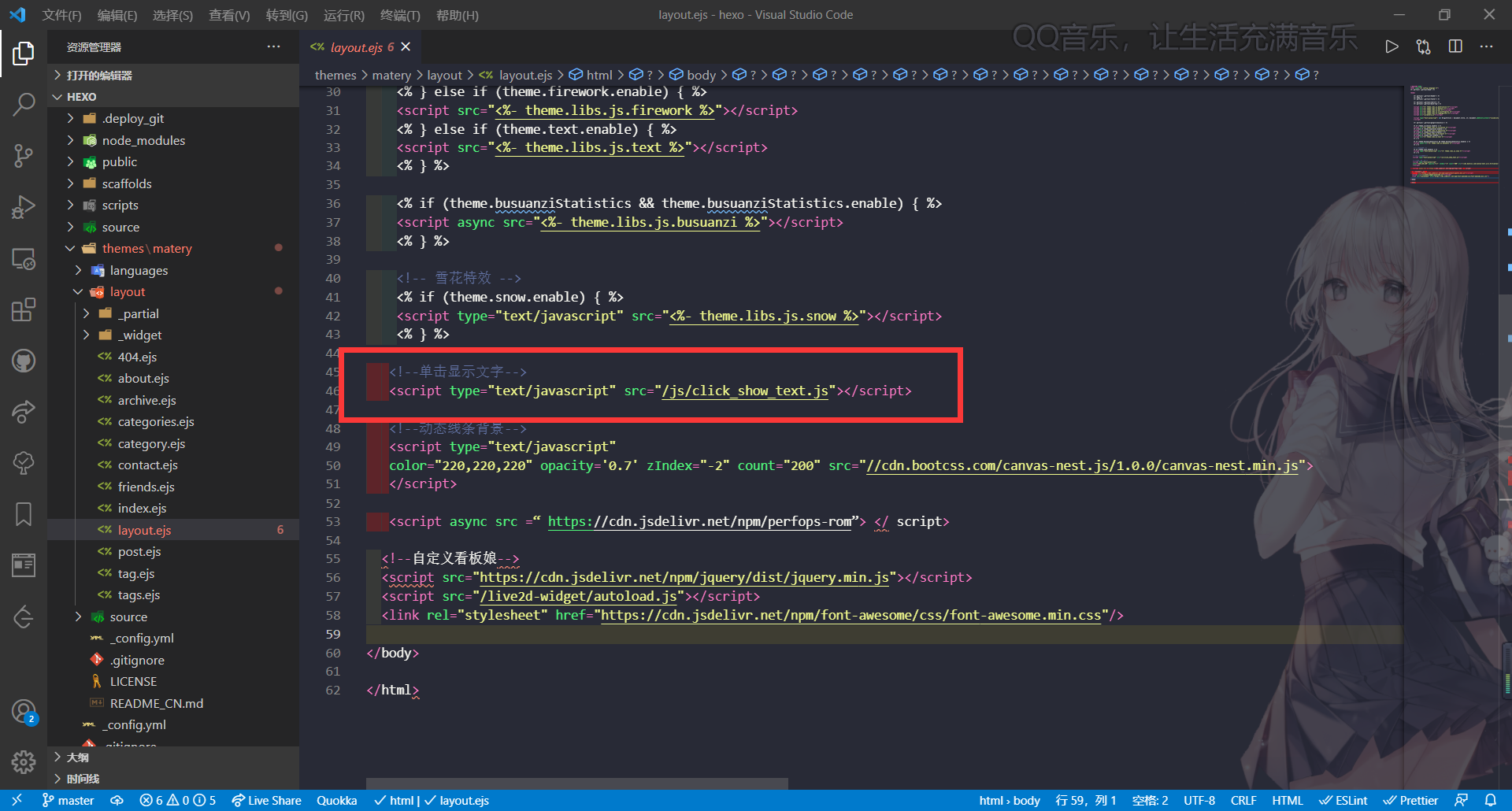Open problems panel from errors and warnings count
This screenshot has height=811, width=1512.
(x=177, y=800)
